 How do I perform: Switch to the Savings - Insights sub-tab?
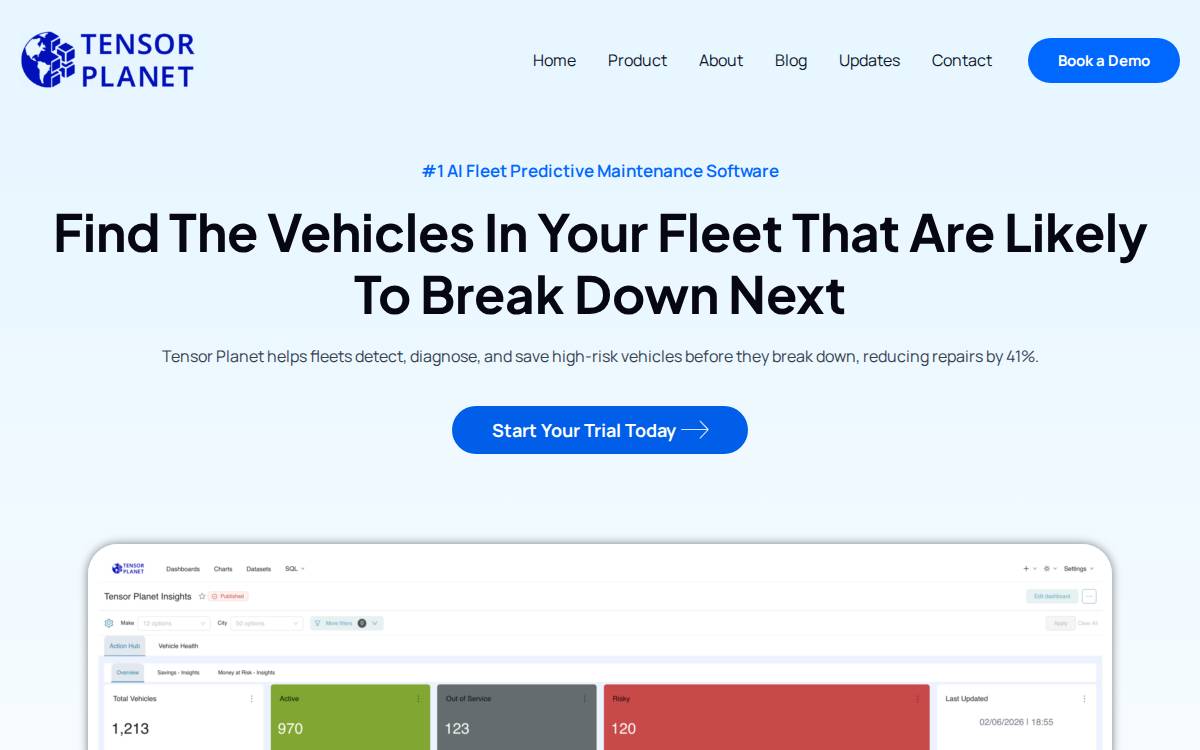(x=179, y=673)
